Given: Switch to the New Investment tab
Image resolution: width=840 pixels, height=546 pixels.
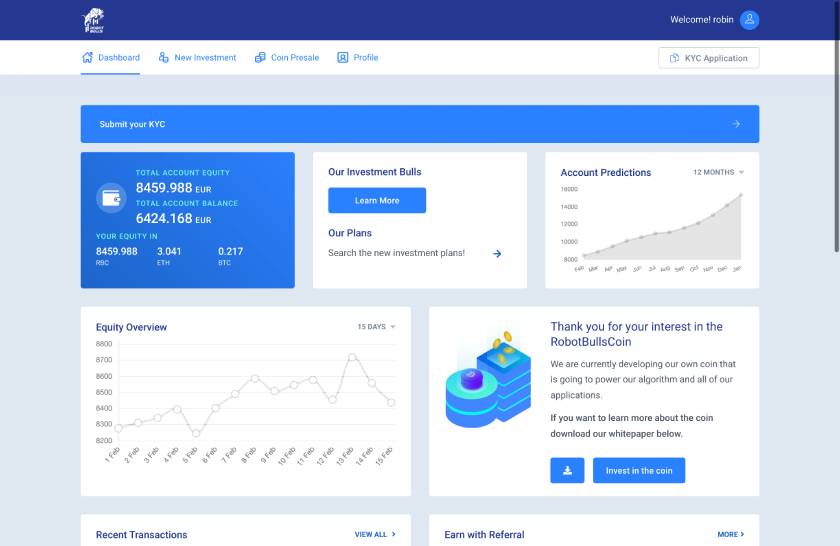Looking at the screenshot, I should 205,58.
